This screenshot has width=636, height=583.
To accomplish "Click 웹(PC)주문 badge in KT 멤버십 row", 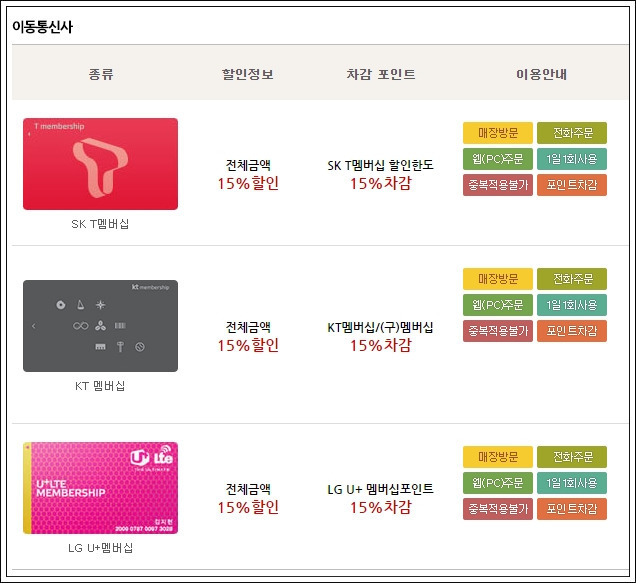I will [x=498, y=305].
